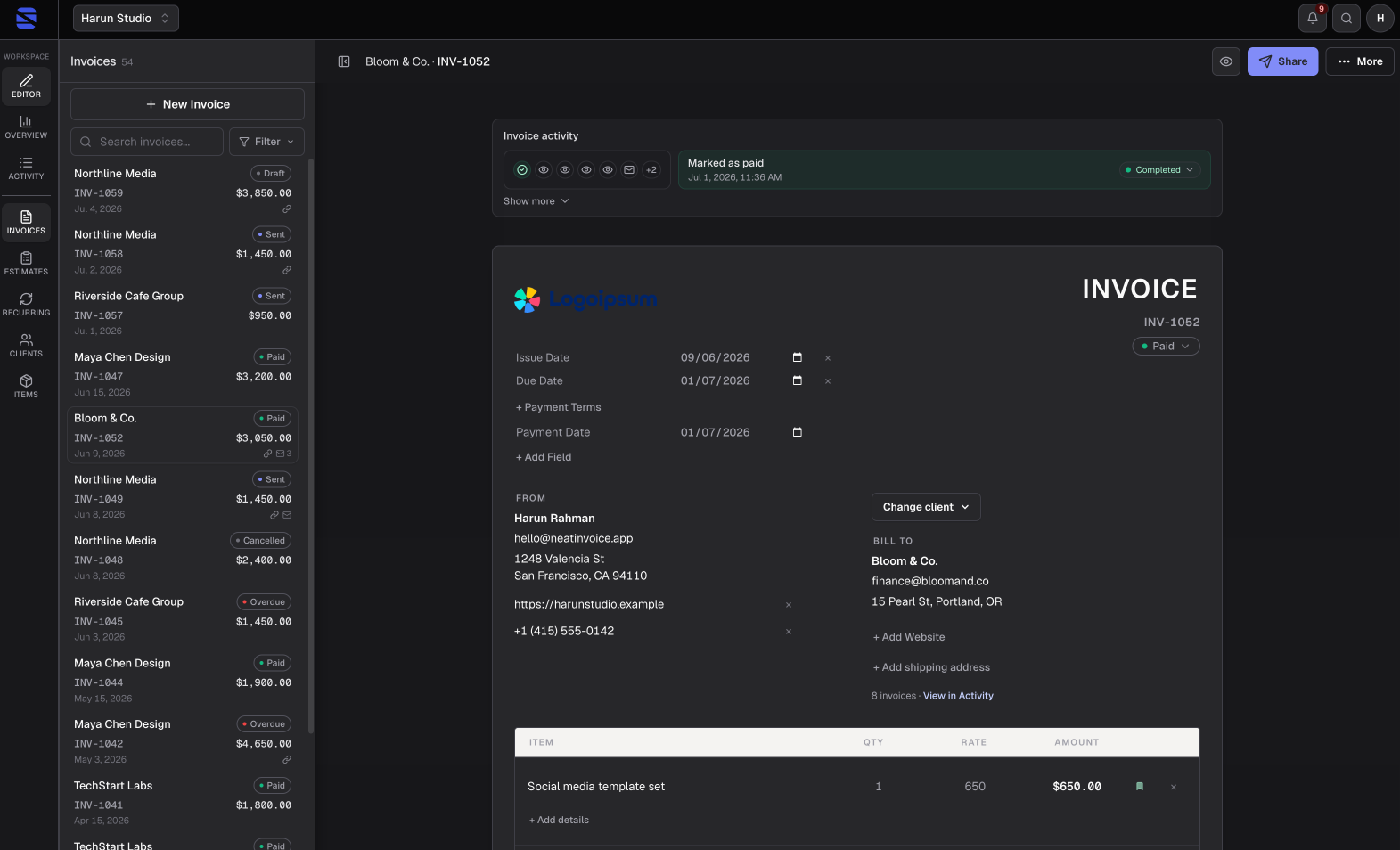The width and height of the screenshot is (1400, 850).
Task: Open the Completed status dropdown
Action: (1159, 170)
